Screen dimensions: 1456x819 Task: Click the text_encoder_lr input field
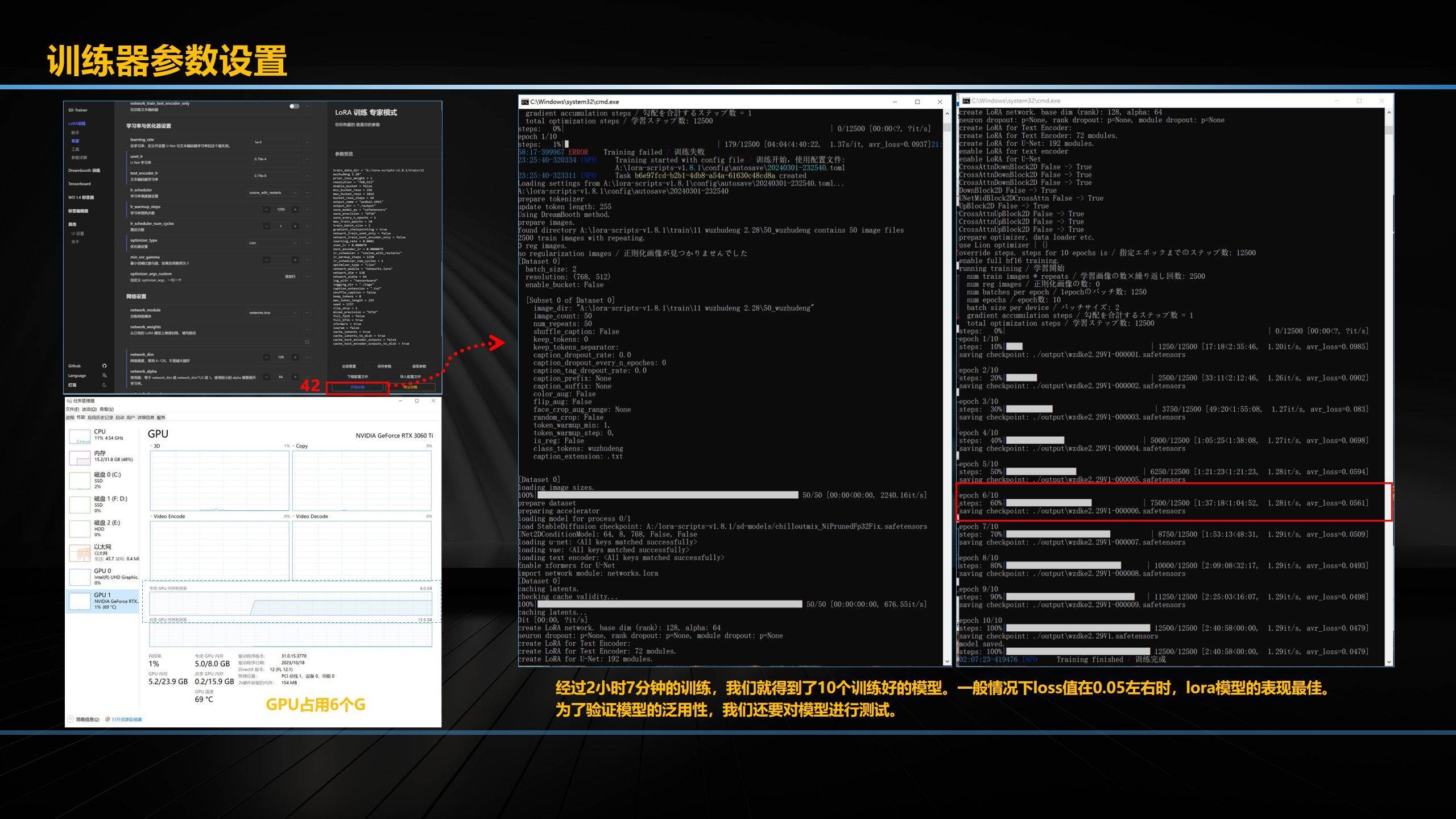click(x=275, y=176)
